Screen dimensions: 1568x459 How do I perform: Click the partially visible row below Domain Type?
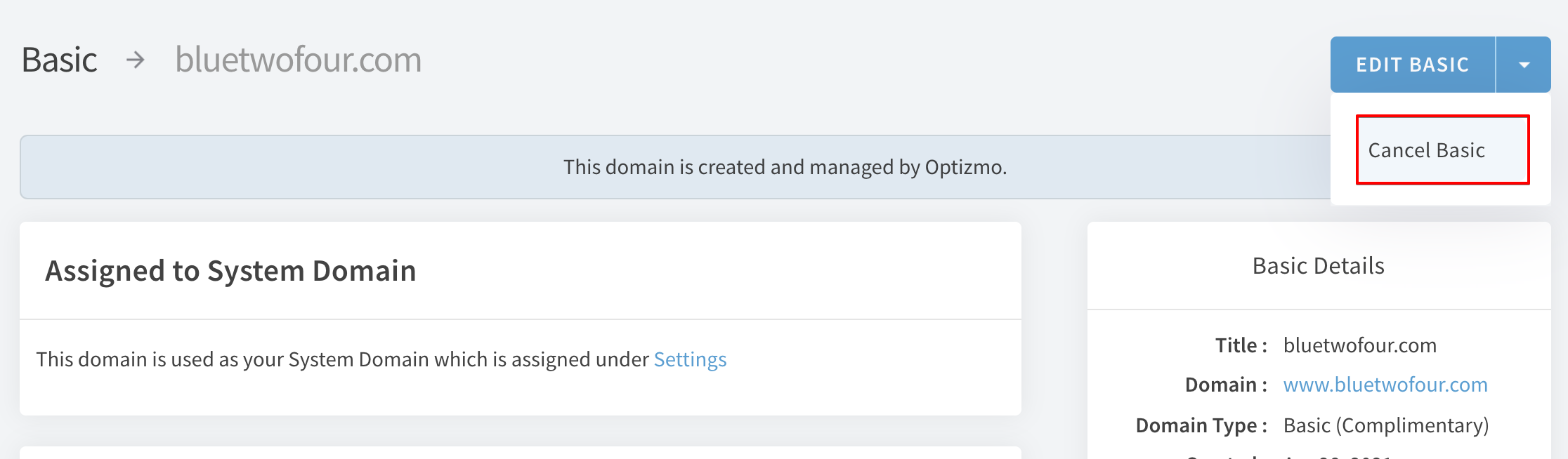[x=1289, y=455]
